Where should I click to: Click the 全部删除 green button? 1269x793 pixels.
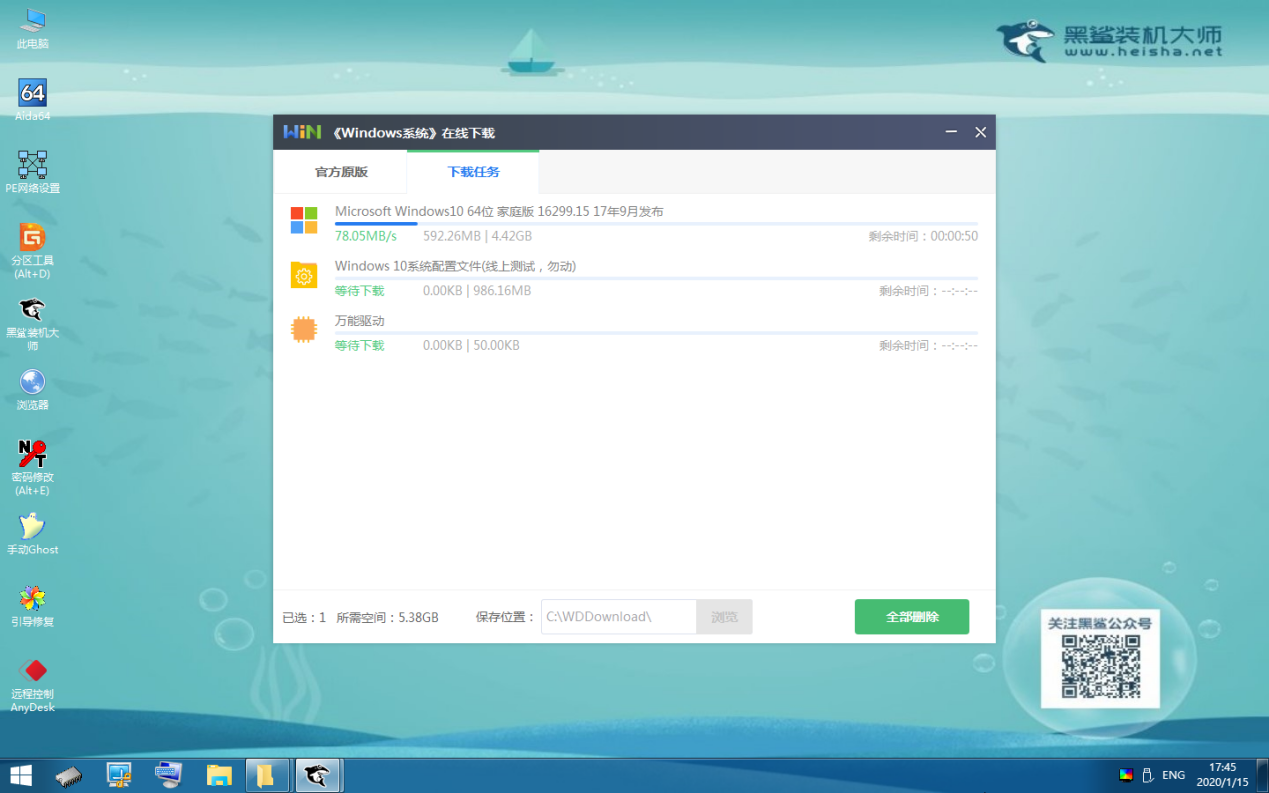911,616
